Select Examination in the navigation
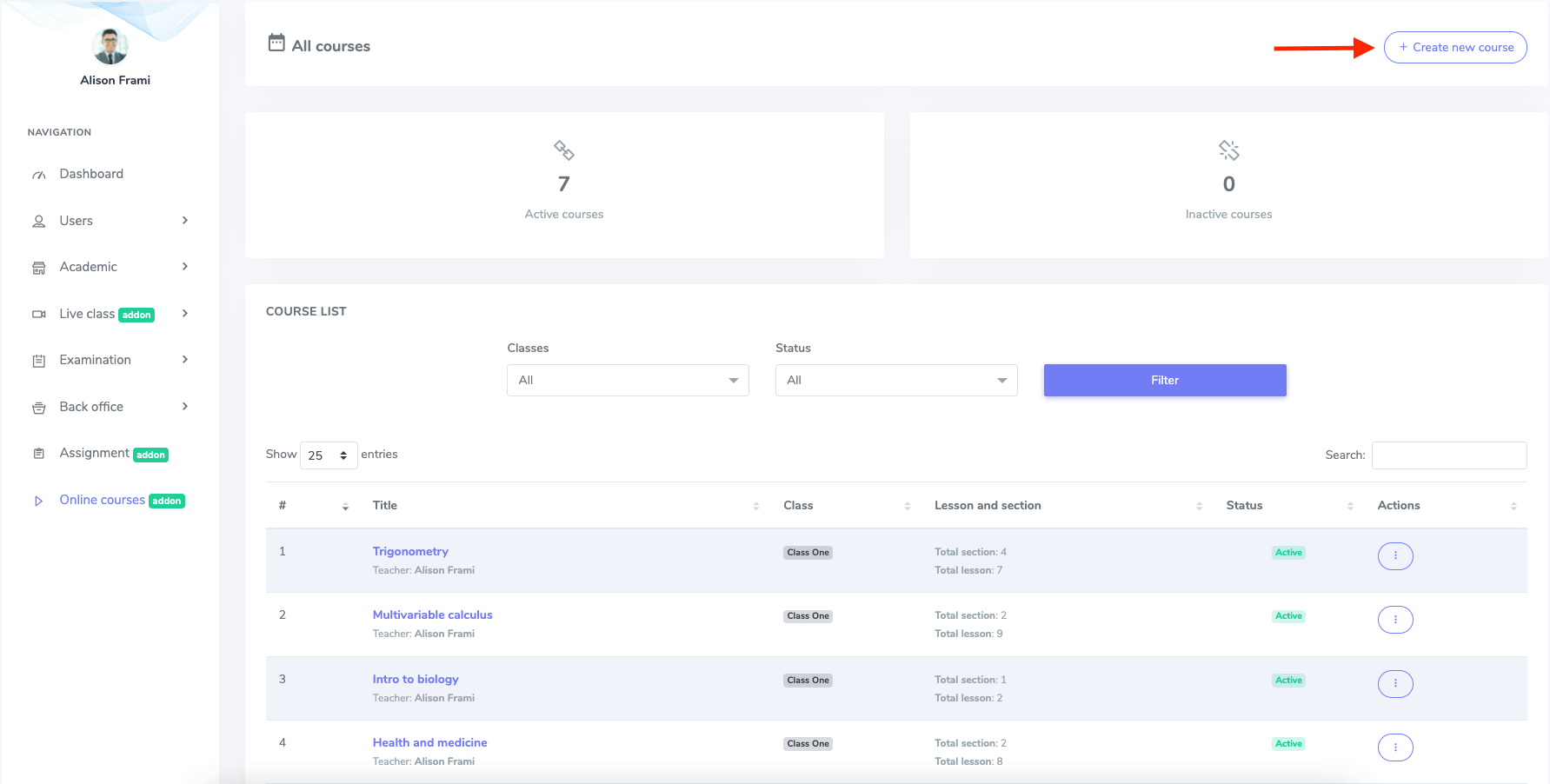 95,360
